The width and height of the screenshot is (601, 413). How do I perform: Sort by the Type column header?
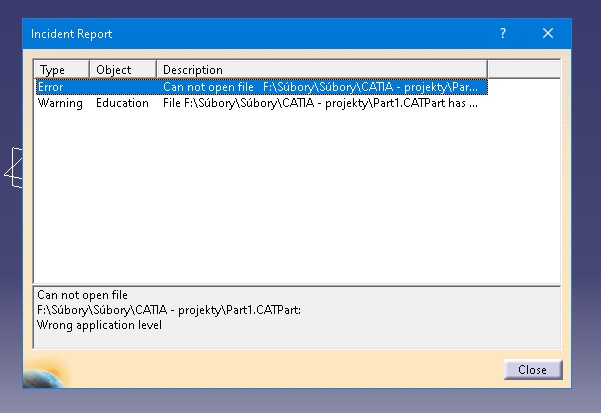coord(62,70)
